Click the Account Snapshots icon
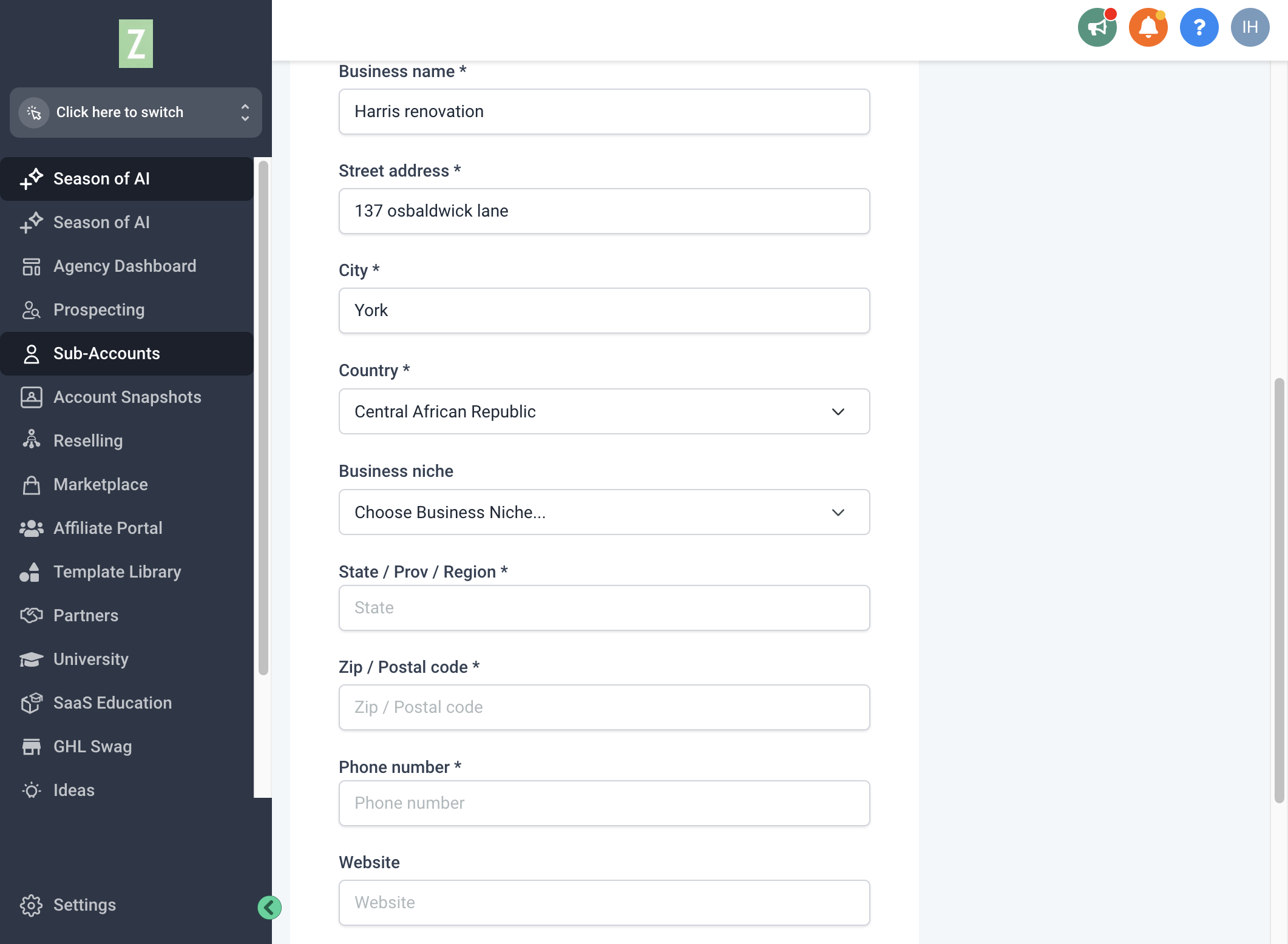 pos(32,397)
